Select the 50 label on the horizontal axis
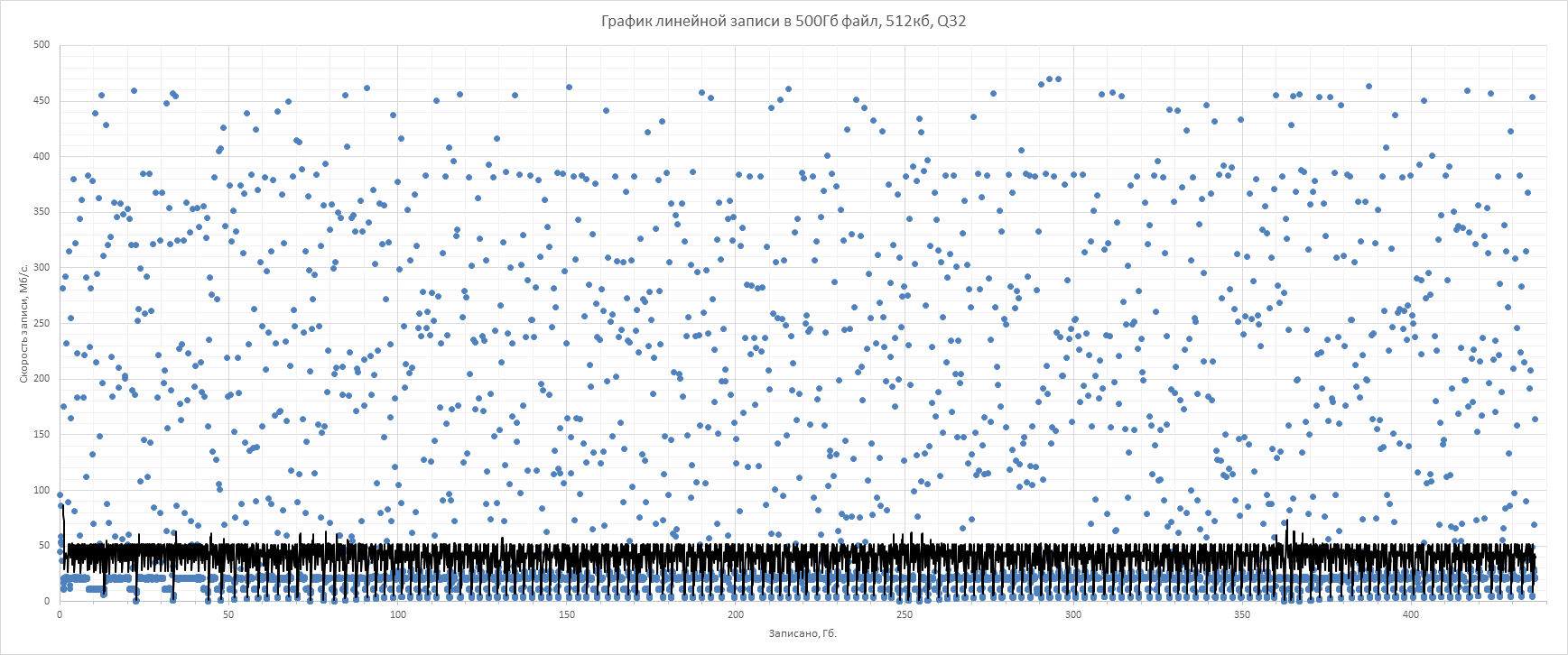This screenshot has height=655, width=1568. tap(228, 615)
